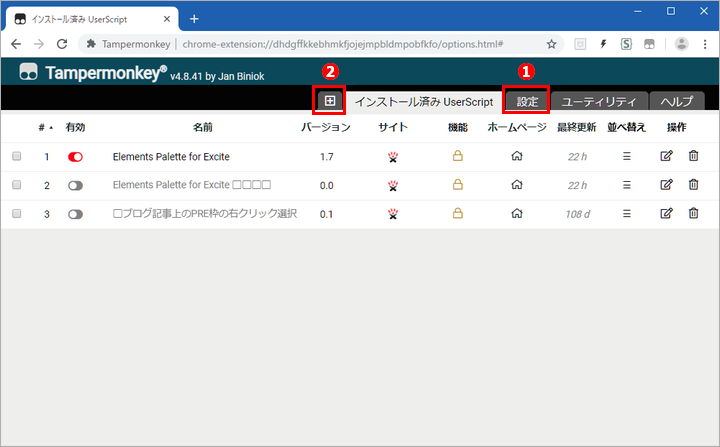This screenshot has height=447, width=720.
Task: Open the ユーティリティ tab
Action: pyautogui.click(x=599, y=101)
